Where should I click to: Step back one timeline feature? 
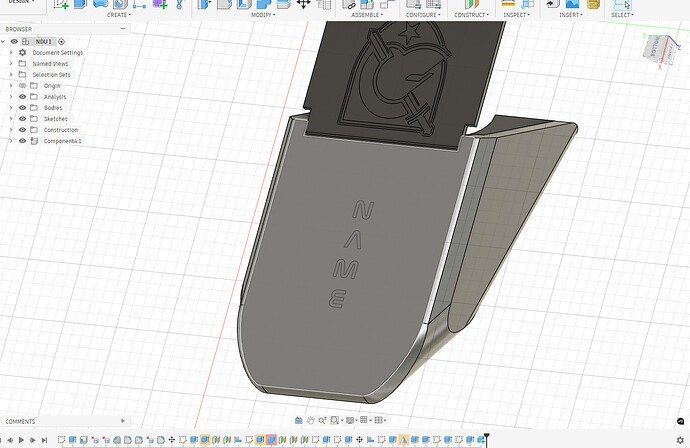click(10, 440)
